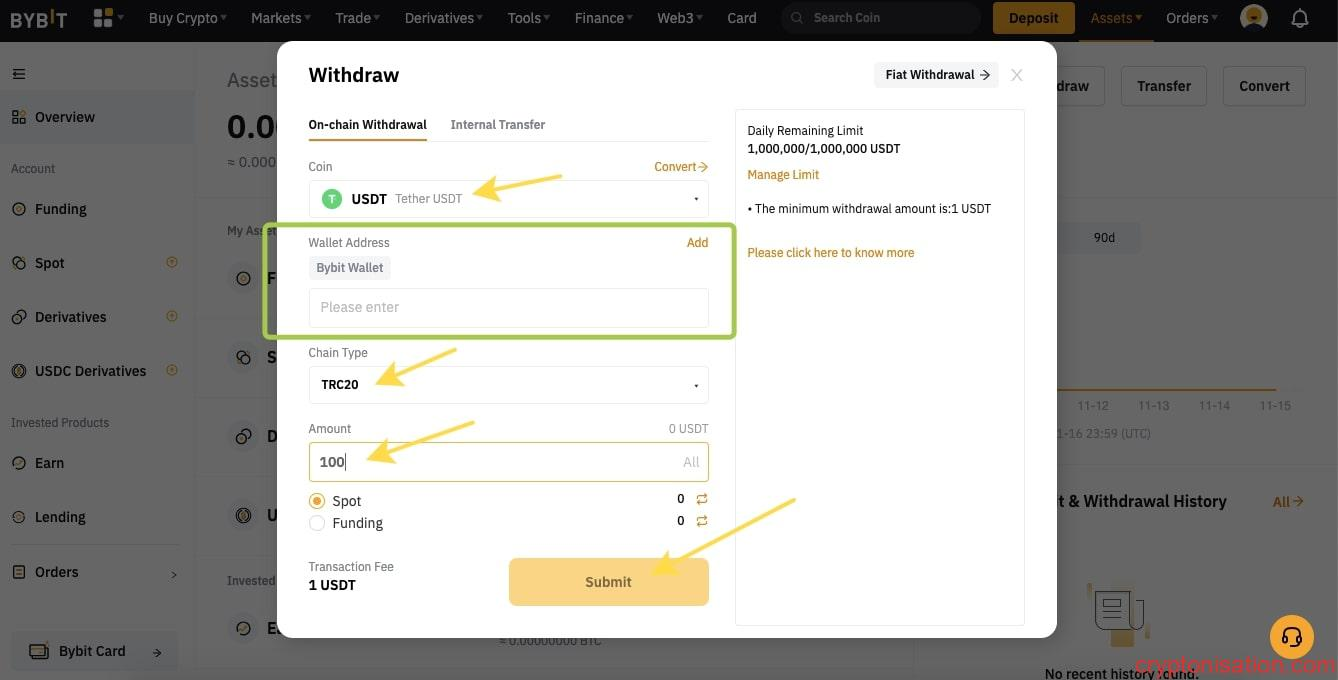Select the On-chain Withdrawal tab
Screen dimensions: 1338x680
coord(367,125)
